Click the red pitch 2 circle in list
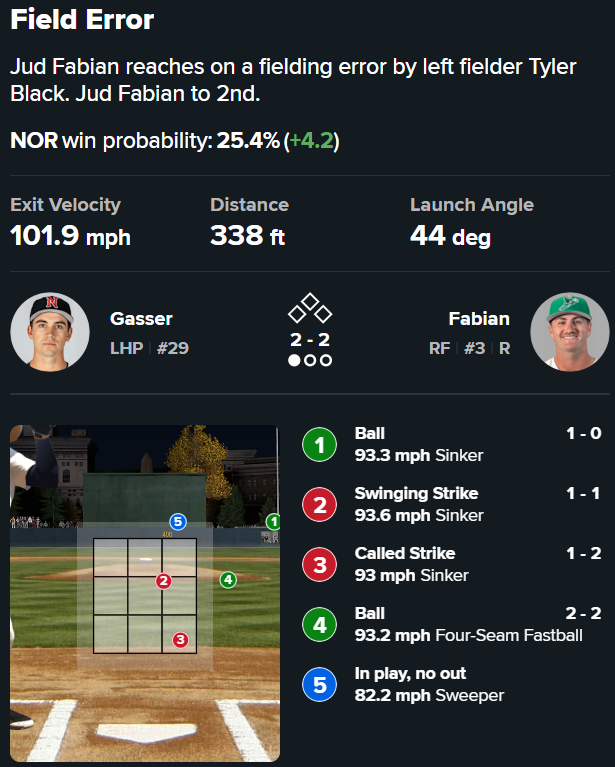The width and height of the screenshot is (615, 767). click(319, 504)
